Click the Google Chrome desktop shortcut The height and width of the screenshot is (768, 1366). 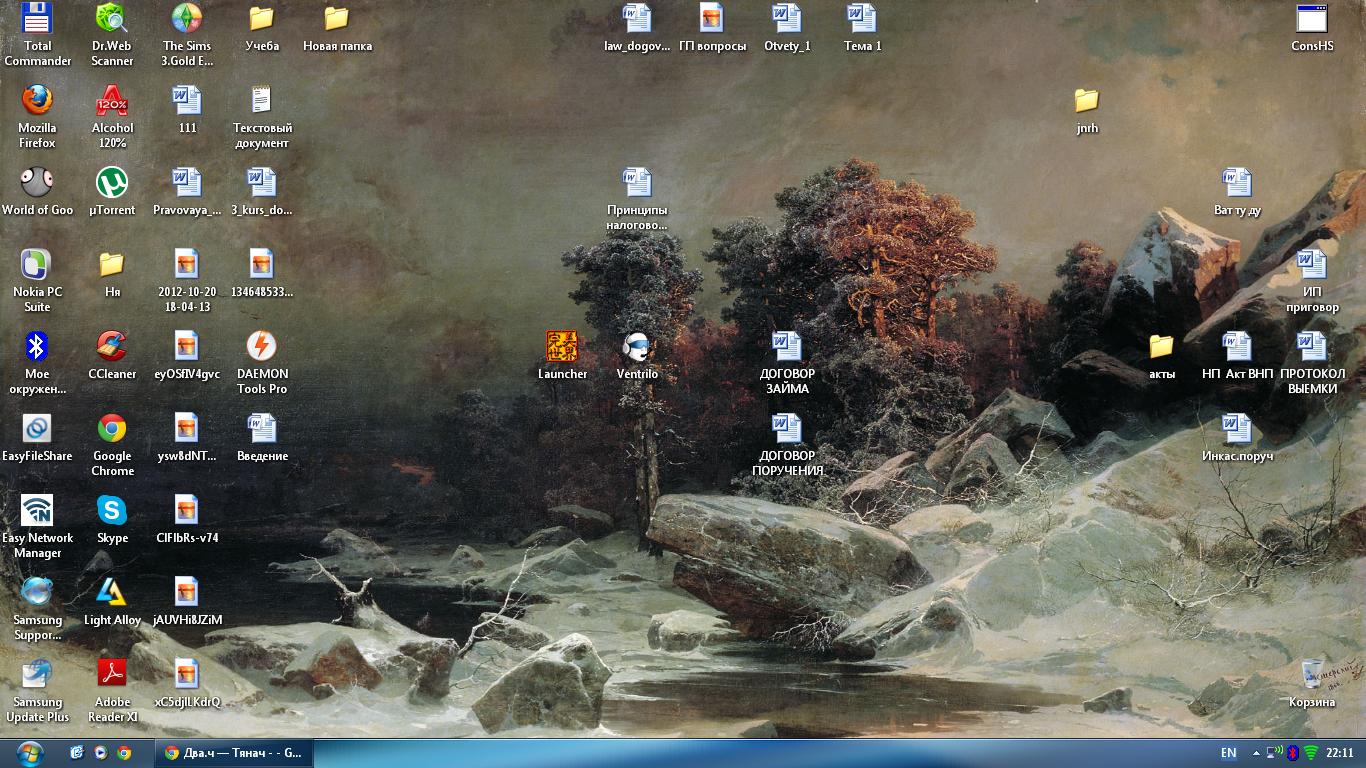point(112,444)
